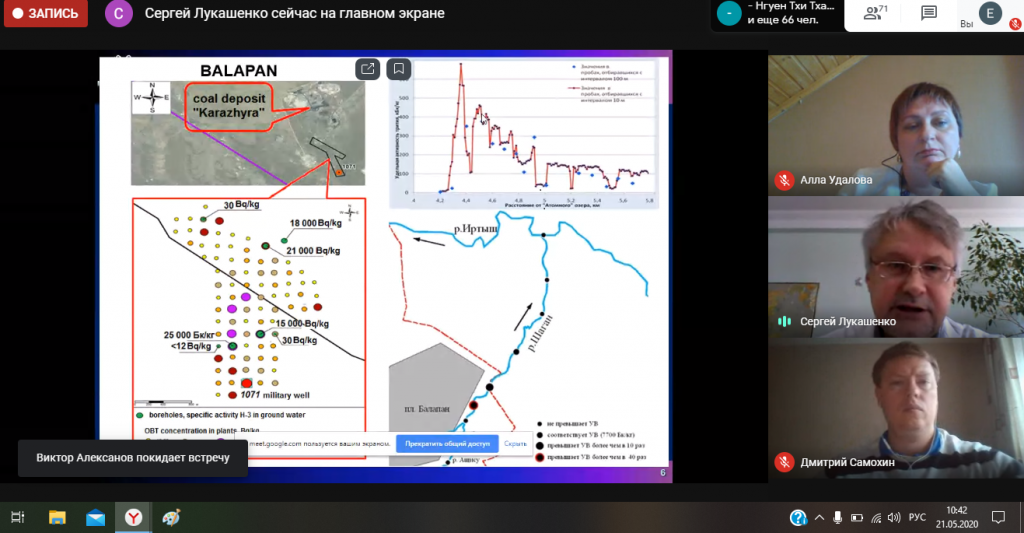The image size is (1024, 533).
Task: Click the Виктор Алексанов leaving notification
Action: (x=133, y=458)
